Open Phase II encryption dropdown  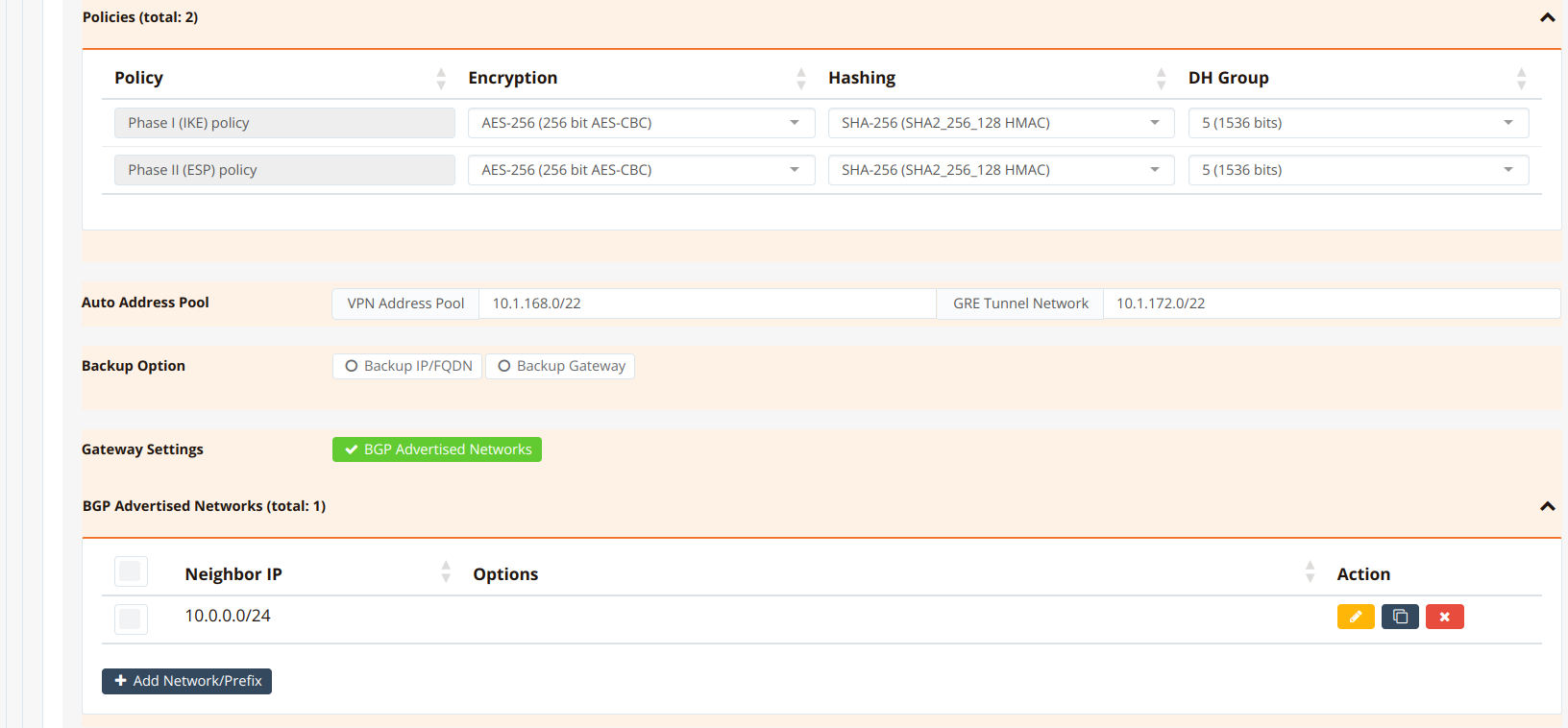641,170
